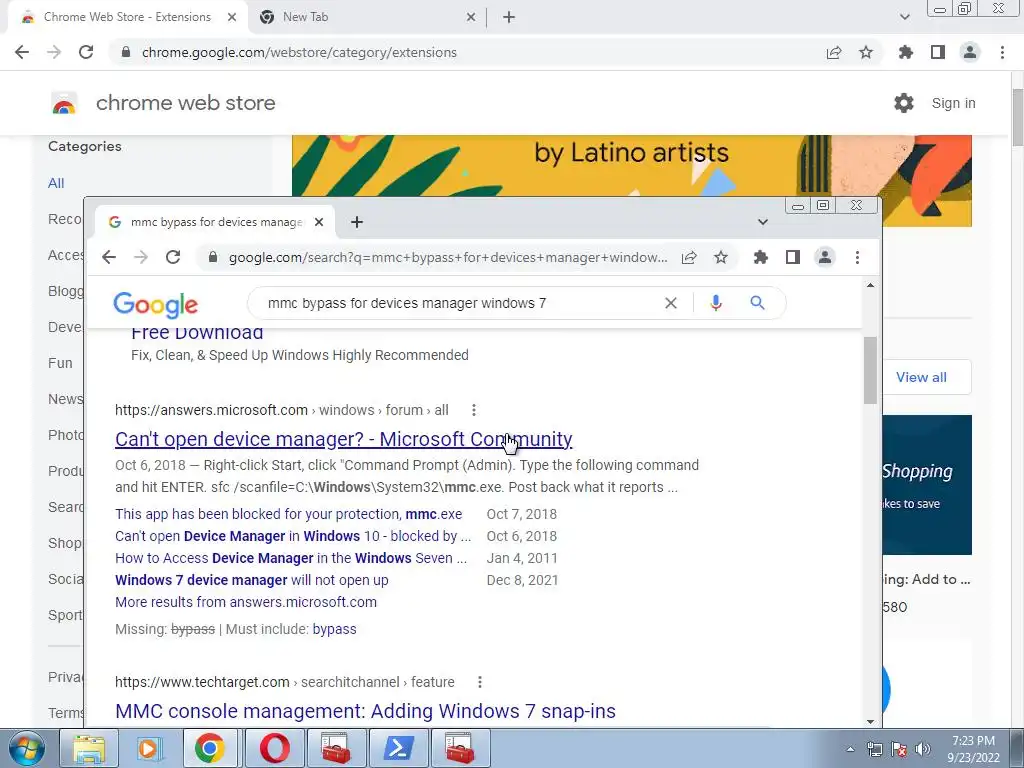The width and height of the screenshot is (1024, 768).
Task: Bookmark the Chrome Web Store page with star
Action: (866, 52)
